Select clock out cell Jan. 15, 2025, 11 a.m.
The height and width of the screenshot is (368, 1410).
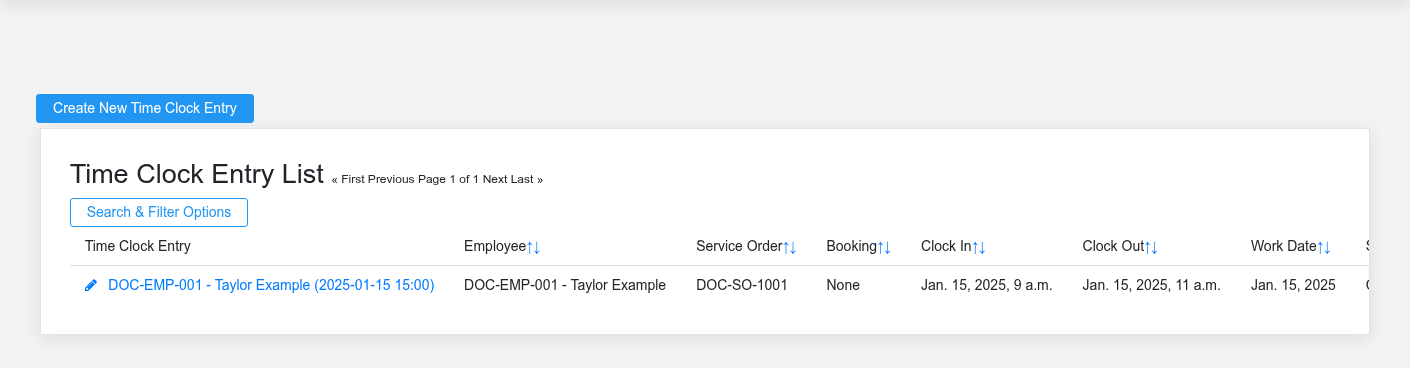pos(1151,285)
